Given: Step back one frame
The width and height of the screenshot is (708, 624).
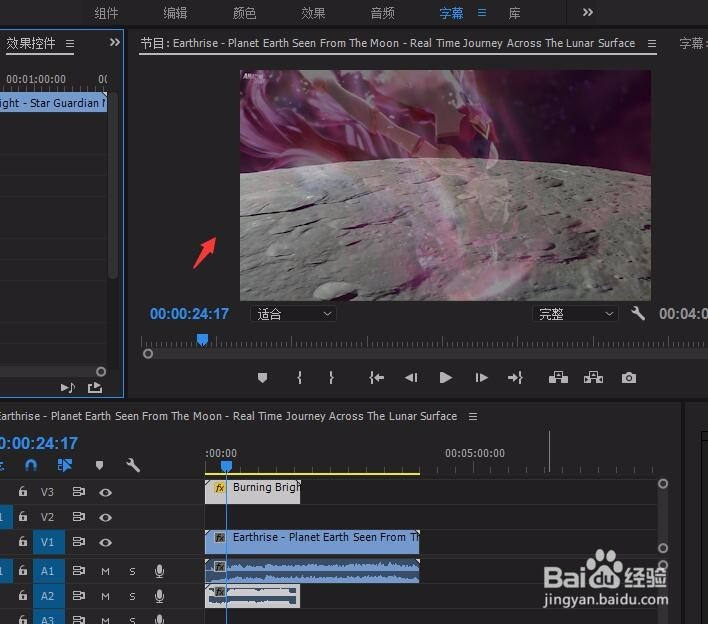Looking at the screenshot, I should tap(411, 377).
